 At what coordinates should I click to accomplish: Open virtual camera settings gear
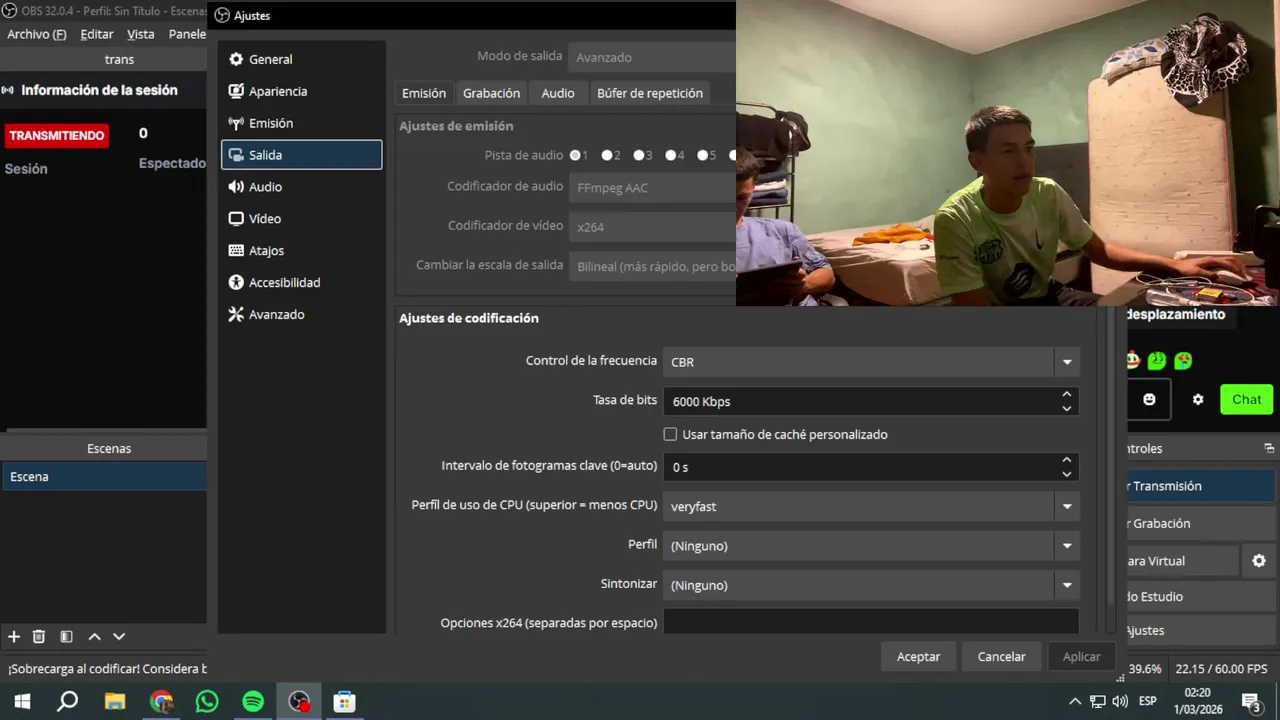click(1259, 561)
